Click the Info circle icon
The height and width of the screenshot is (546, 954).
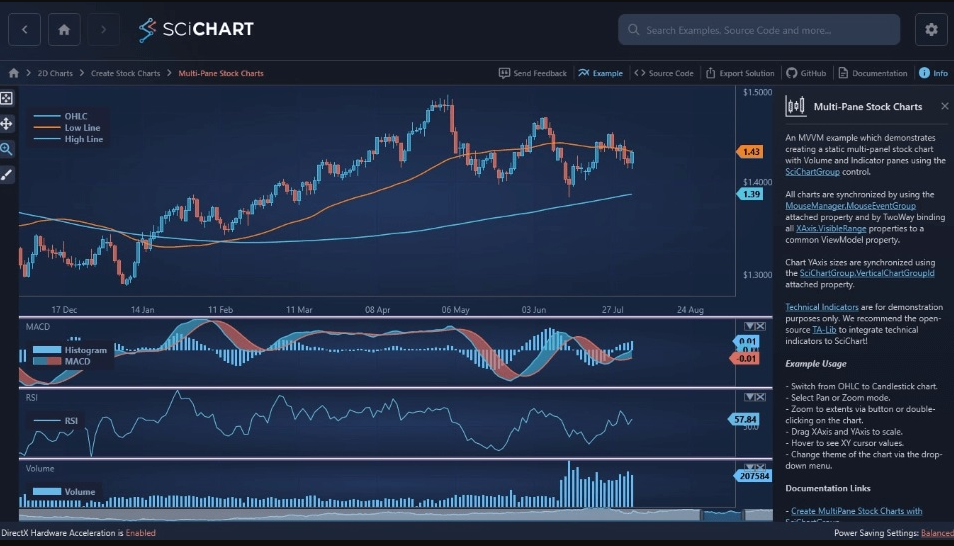click(924, 73)
